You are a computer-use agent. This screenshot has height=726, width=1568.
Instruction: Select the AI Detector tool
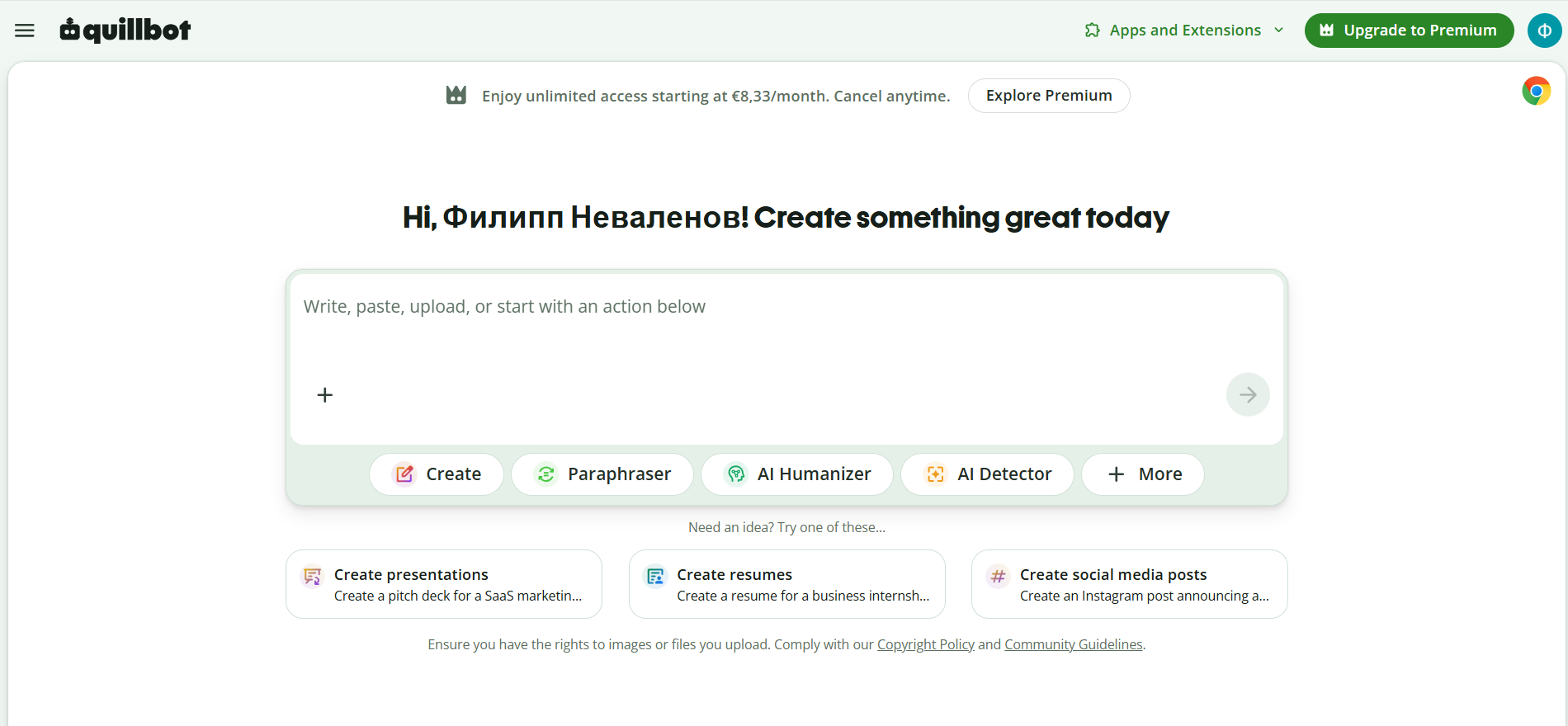[x=988, y=474]
